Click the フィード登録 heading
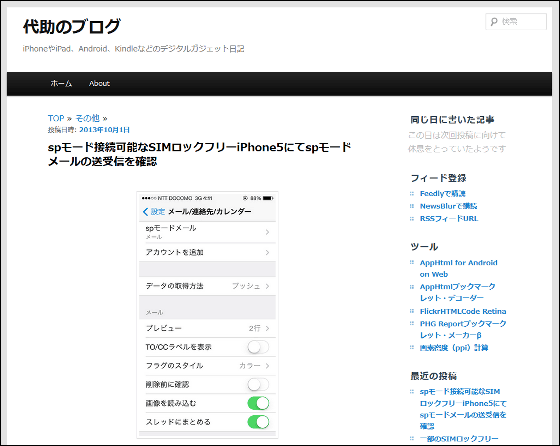Viewport: 560px width, 446px height. coord(438,178)
